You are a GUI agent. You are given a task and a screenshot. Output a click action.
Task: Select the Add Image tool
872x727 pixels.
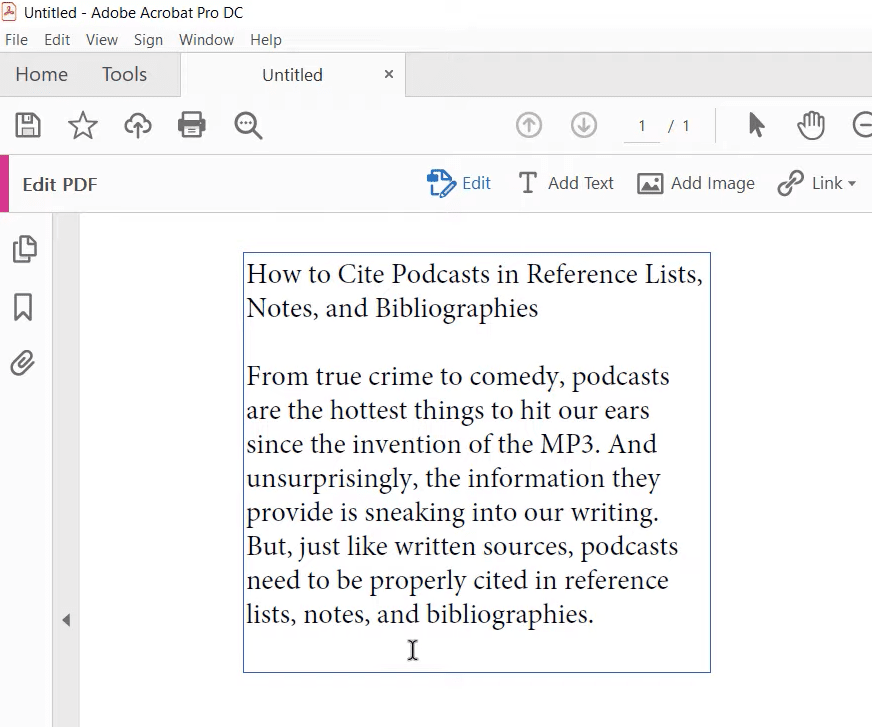(x=696, y=183)
